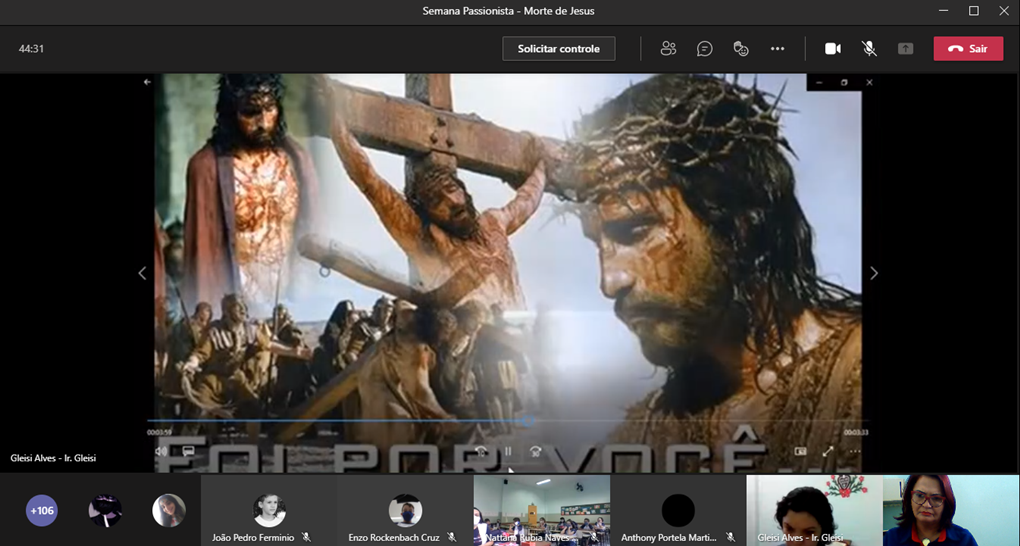This screenshot has width=1020, height=546.
Task: Click the video progress slider handle
Action: pyautogui.click(x=528, y=421)
